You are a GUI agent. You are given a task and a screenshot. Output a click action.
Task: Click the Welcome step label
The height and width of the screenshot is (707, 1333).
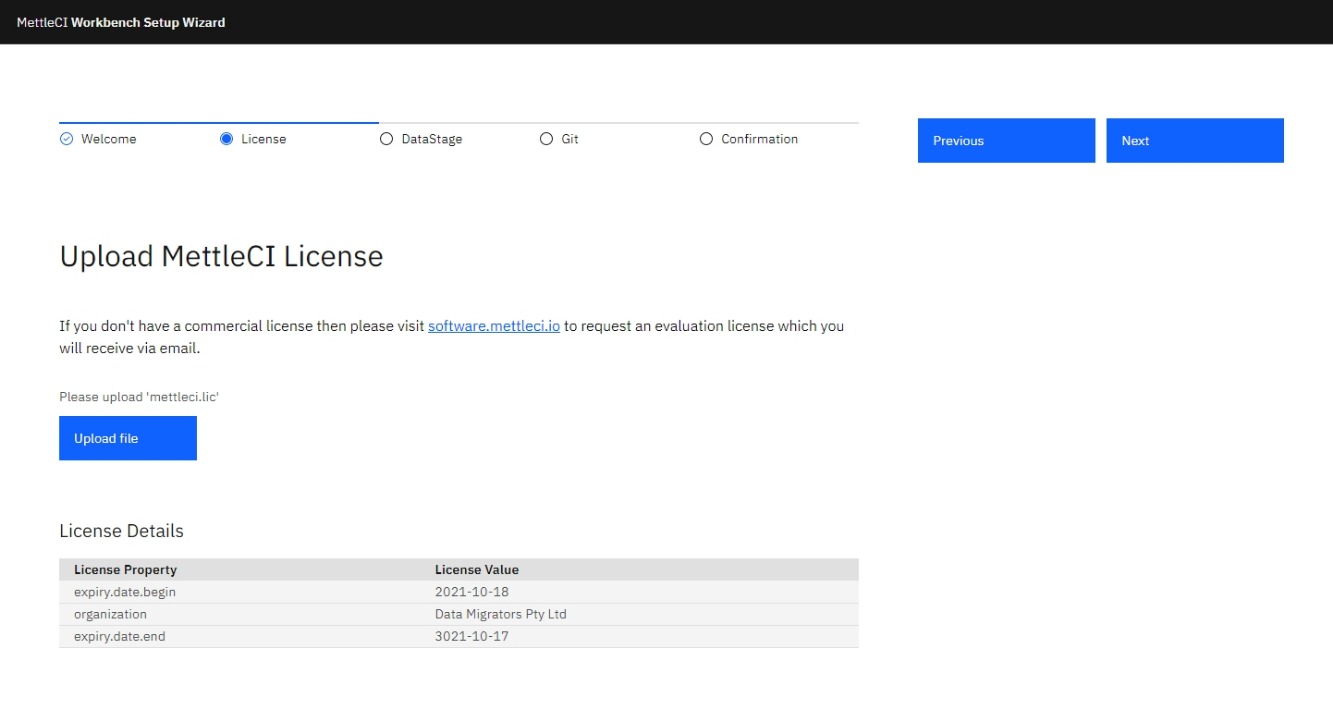tap(109, 139)
